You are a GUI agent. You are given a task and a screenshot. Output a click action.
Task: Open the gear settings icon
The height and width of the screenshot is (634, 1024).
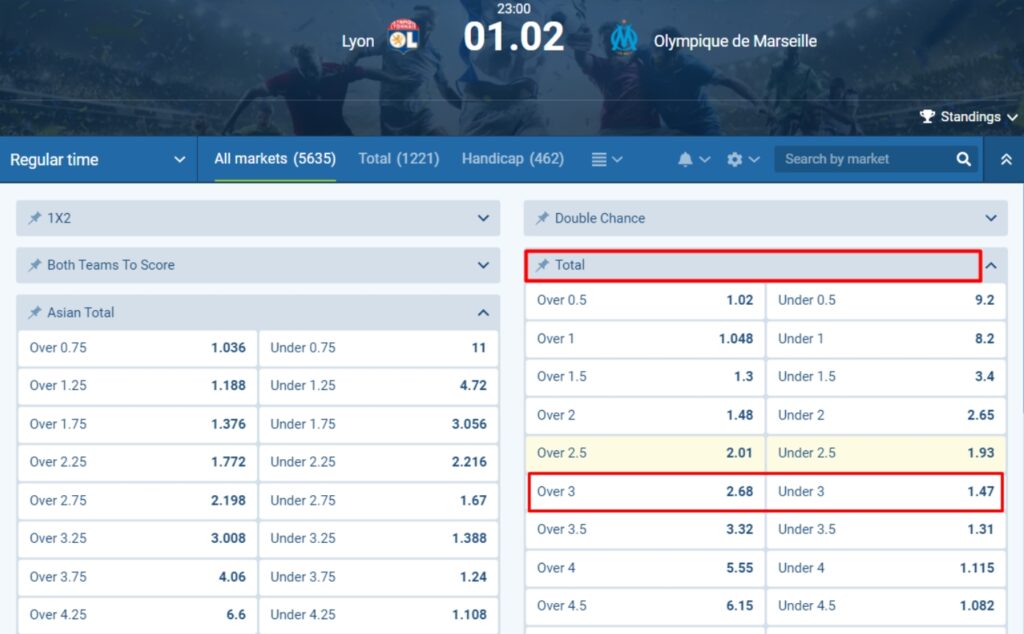pos(735,159)
